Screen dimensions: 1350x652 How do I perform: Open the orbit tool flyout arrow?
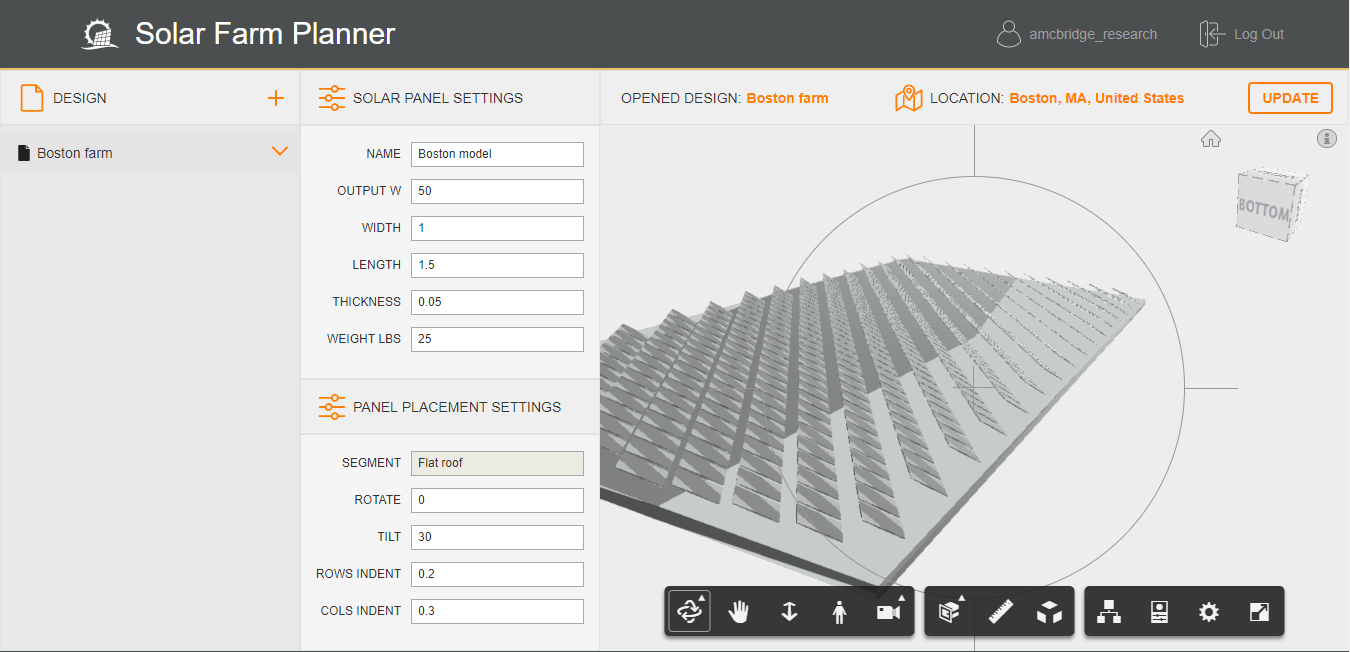(703, 598)
